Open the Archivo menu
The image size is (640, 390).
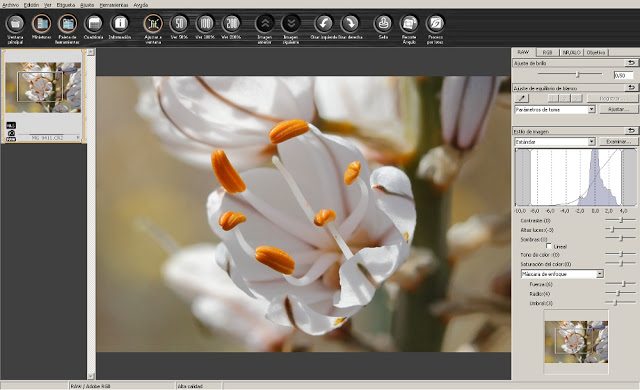10,5
